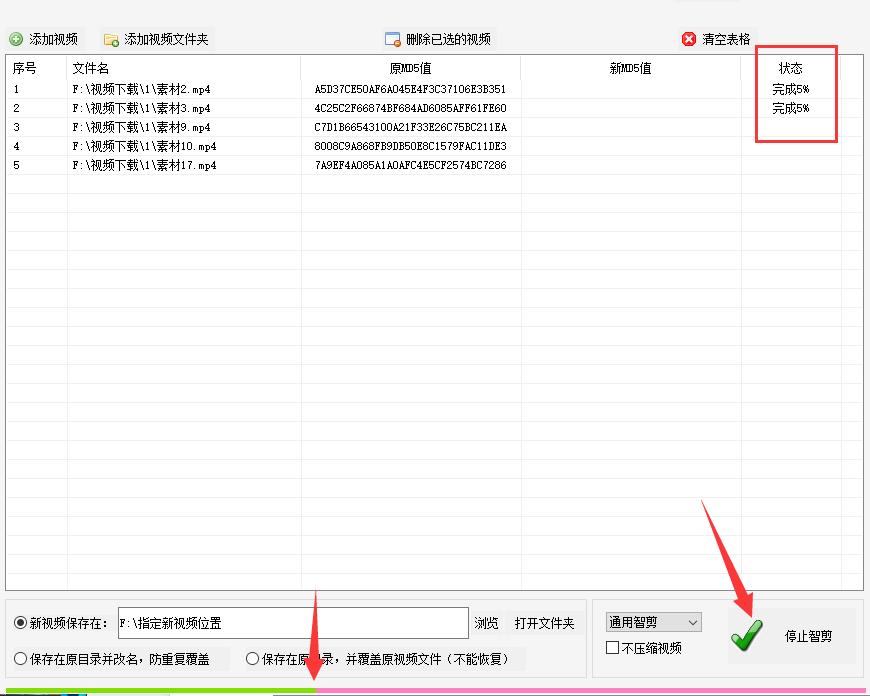
Task: Click the save path input field
Action: coord(292,623)
